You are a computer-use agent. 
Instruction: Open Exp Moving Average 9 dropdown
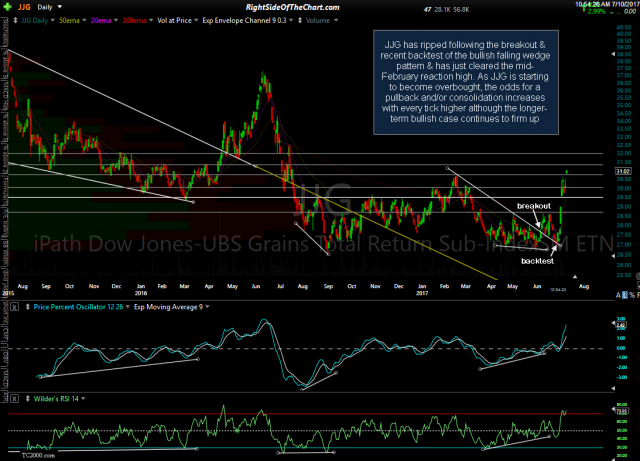[x=207, y=307]
